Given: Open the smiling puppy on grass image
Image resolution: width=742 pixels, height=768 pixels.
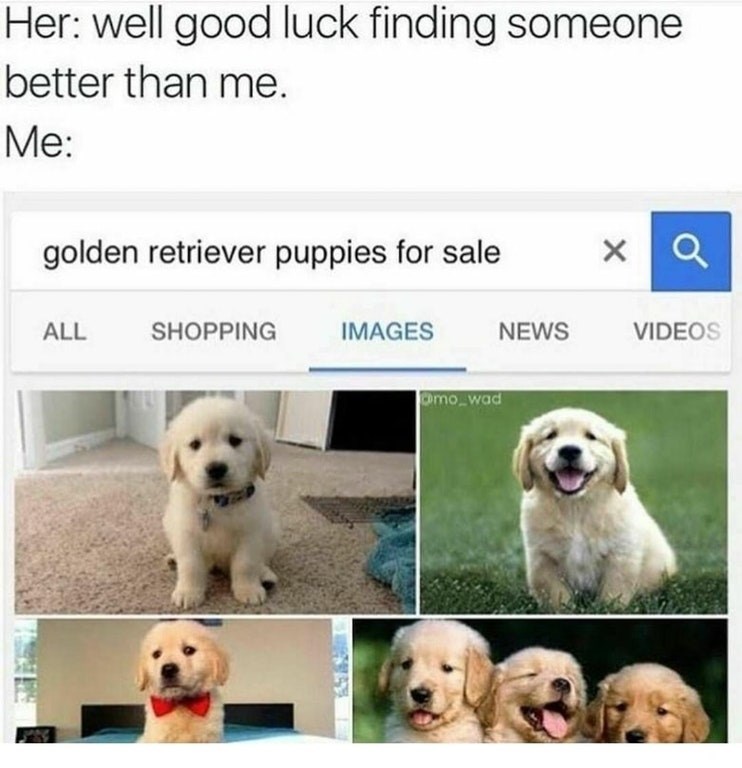Looking at the screenshot, I should tap(574, 502).
